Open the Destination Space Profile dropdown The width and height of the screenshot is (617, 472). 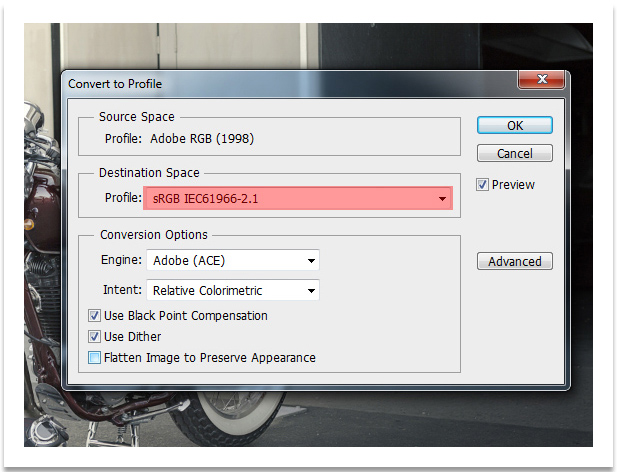tap(298, 198)
